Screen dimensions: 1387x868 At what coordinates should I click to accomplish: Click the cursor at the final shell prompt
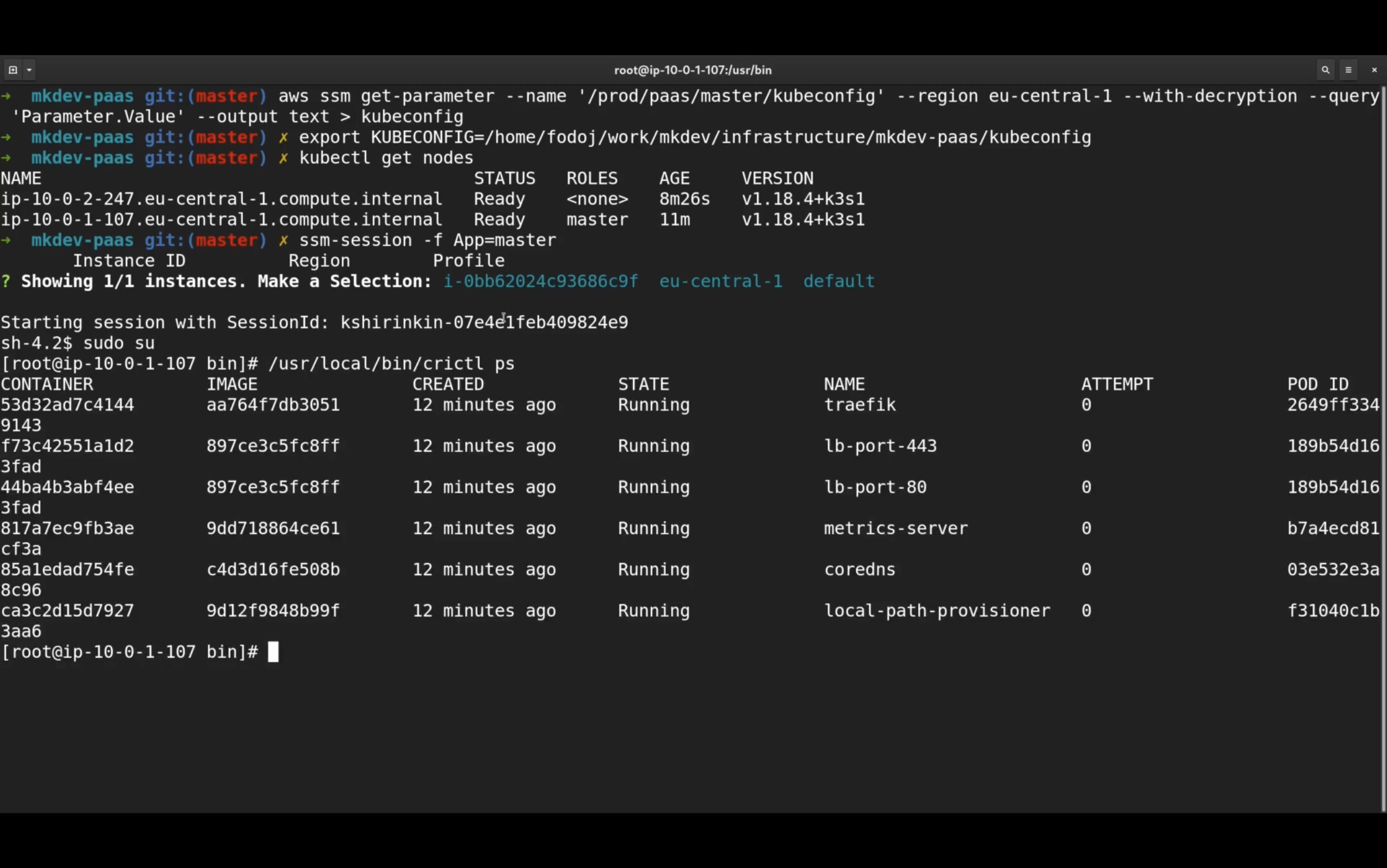(x=273, y=652)
